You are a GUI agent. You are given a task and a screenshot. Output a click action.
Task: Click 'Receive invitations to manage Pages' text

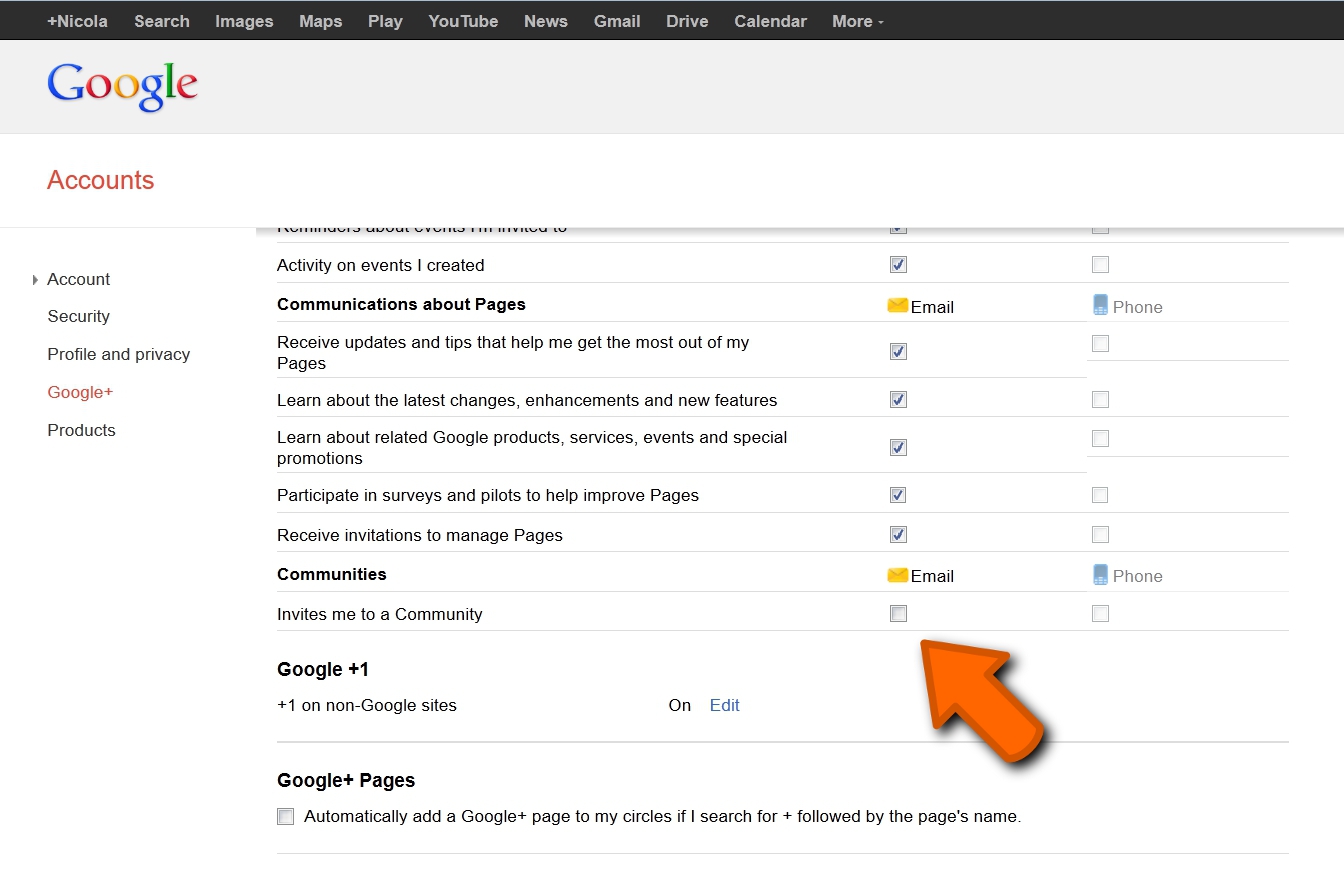click(x=419, y=535)
